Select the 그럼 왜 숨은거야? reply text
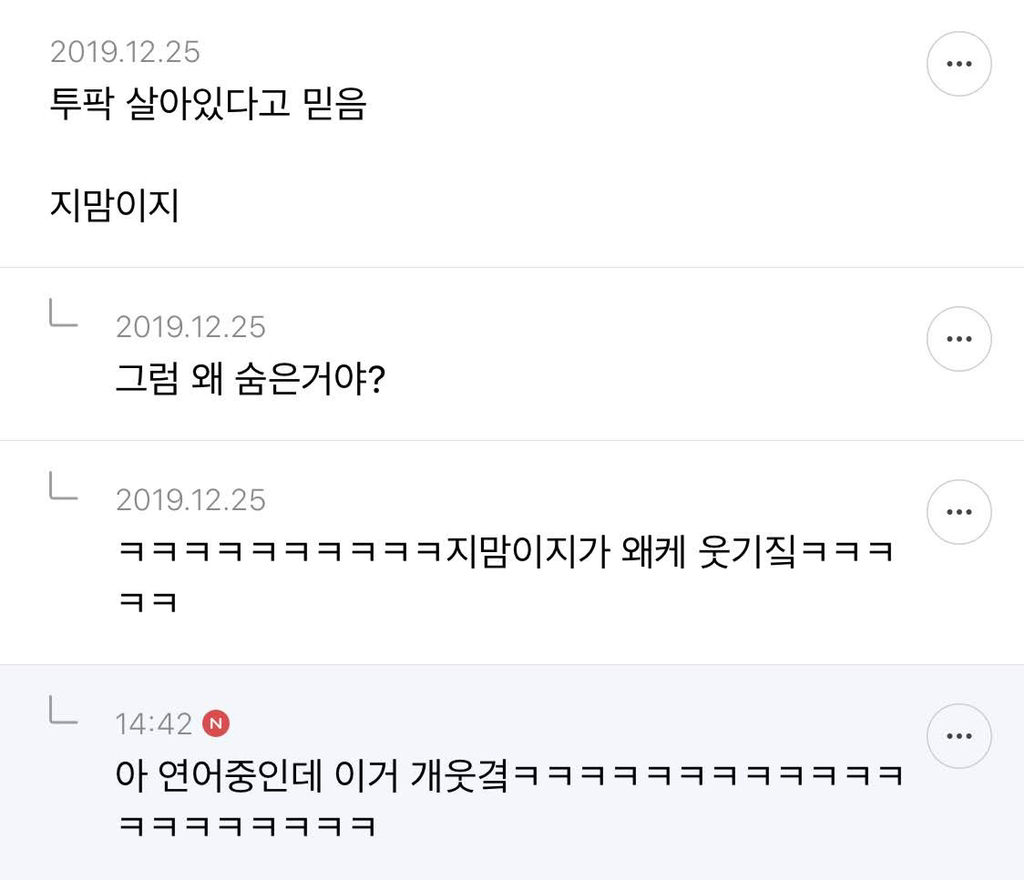This screenshot has width=1024, height=880. pyautogui.click(x=251, y=379)
